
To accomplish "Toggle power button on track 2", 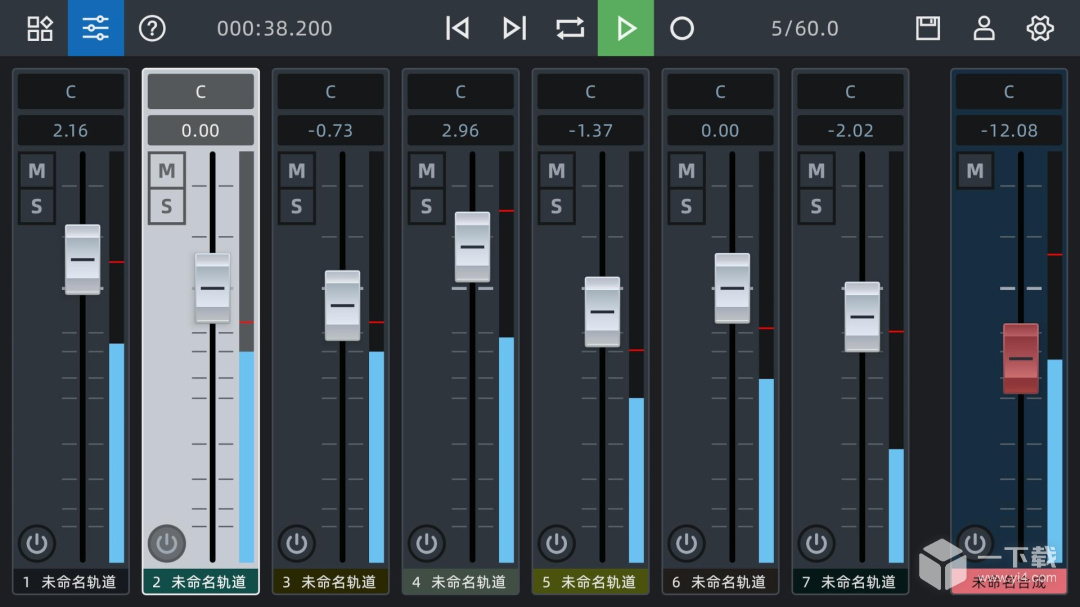I will point(167,544).
